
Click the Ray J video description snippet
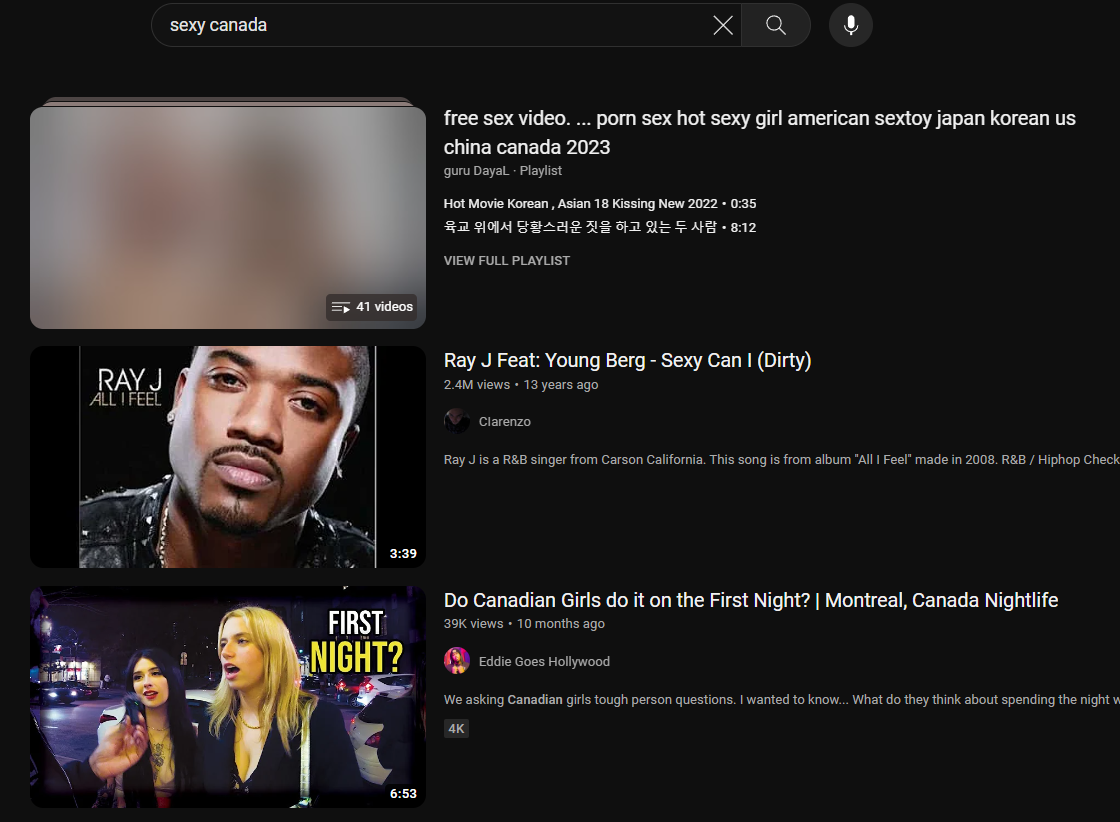tap(781, 459)
